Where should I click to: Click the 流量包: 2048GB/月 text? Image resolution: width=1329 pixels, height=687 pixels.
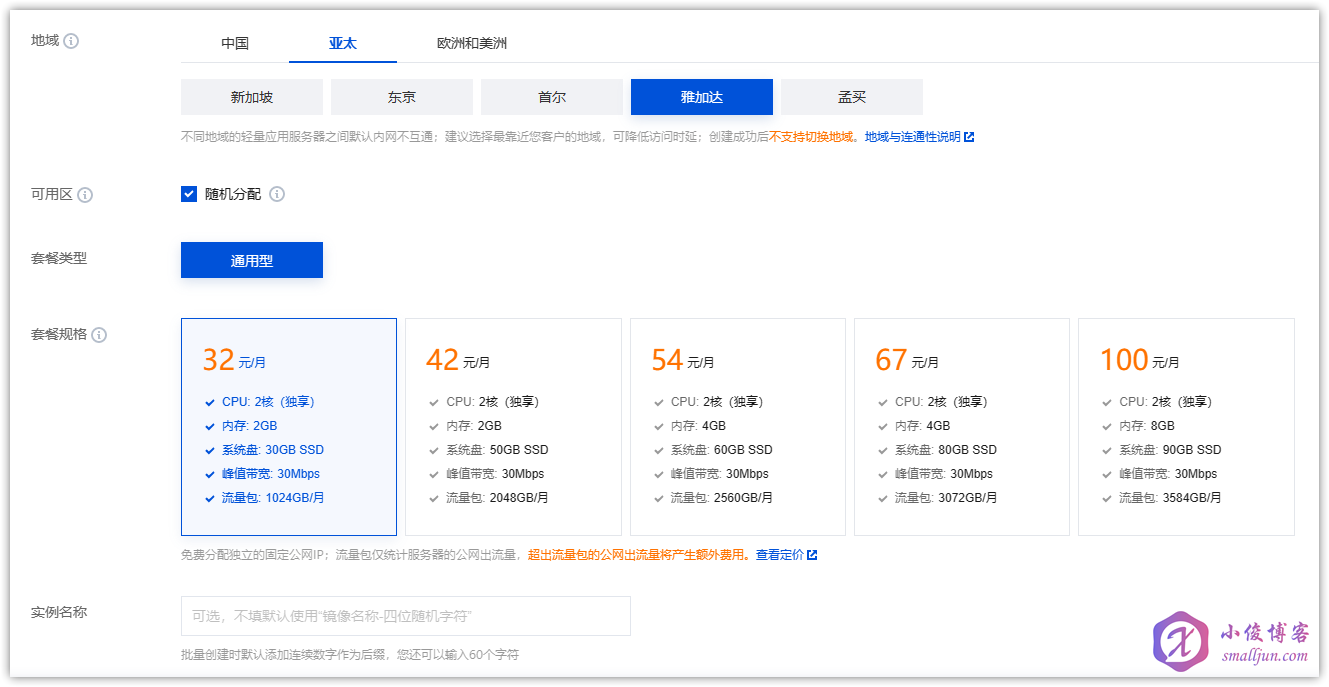pos(497,498)
